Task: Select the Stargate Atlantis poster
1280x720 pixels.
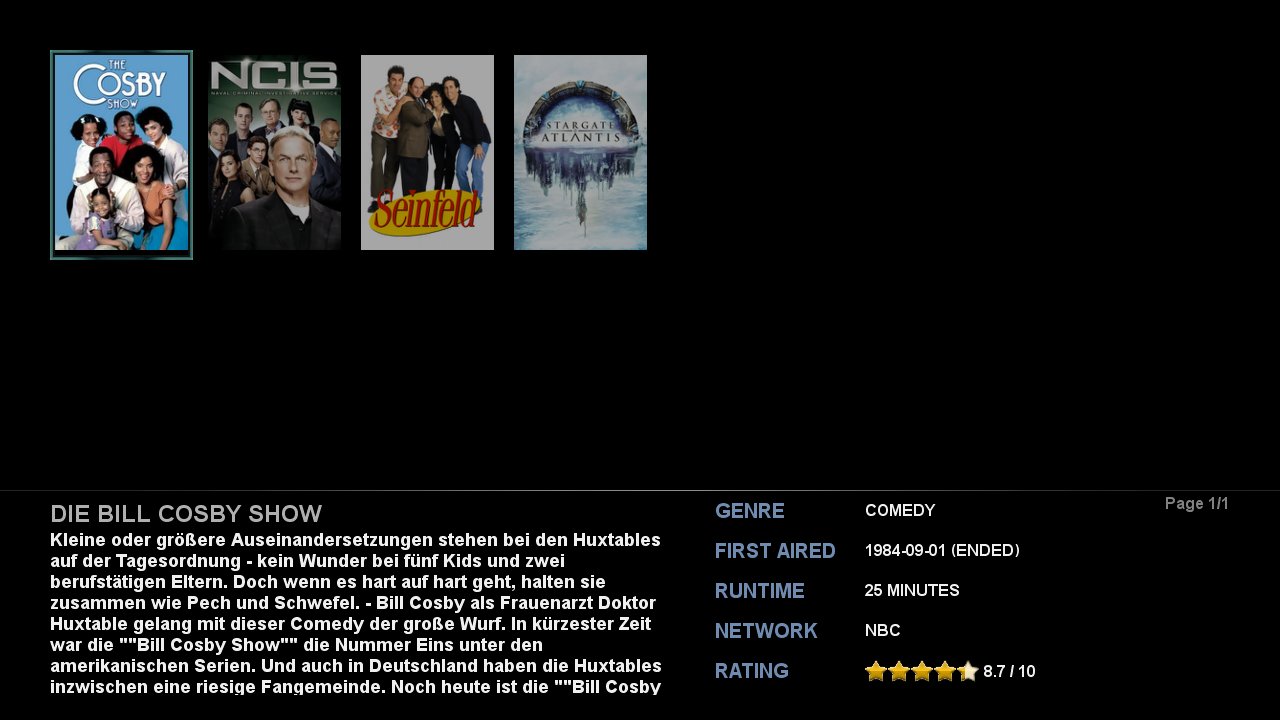Action: [x=580, y=152]
